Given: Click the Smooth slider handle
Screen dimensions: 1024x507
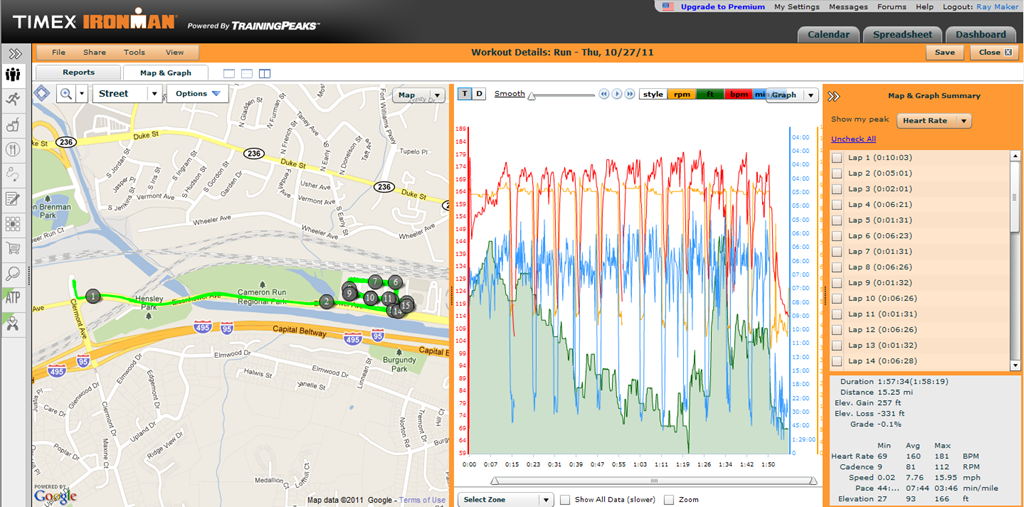Looking at the screenshot, I should (x=532, y=97).
